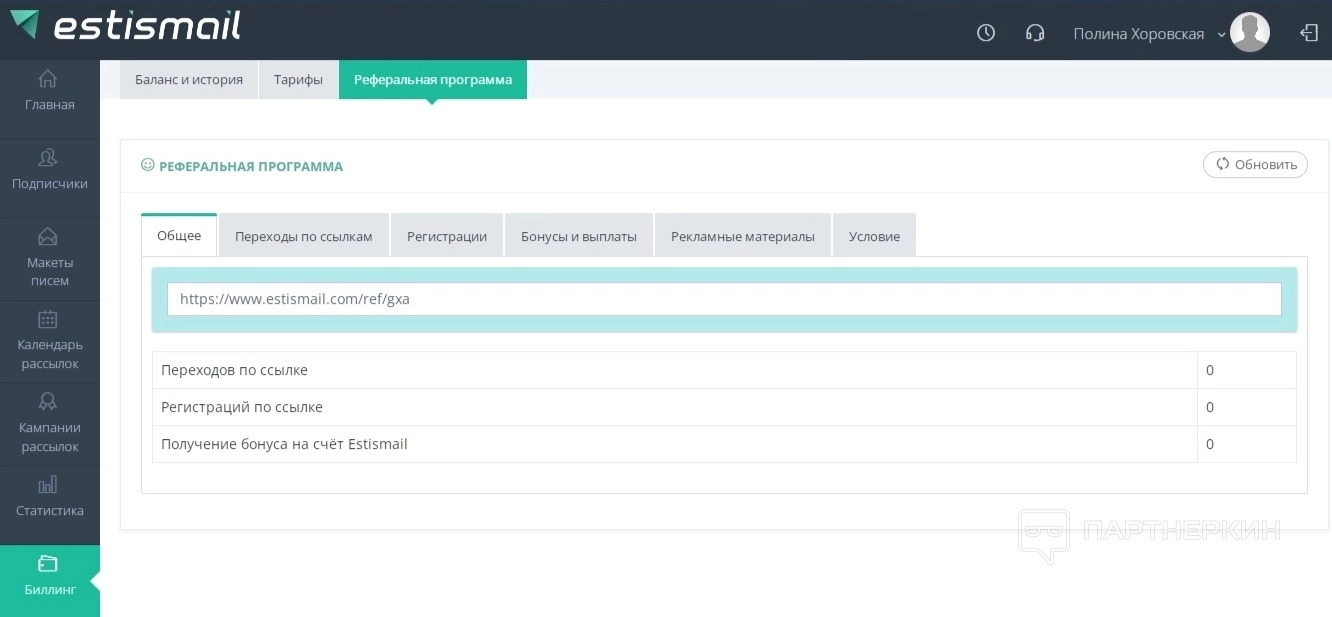1332x617 pixels.
Task: Click the Переходов по ссылке row label
Action: click(x=234, y=370)
